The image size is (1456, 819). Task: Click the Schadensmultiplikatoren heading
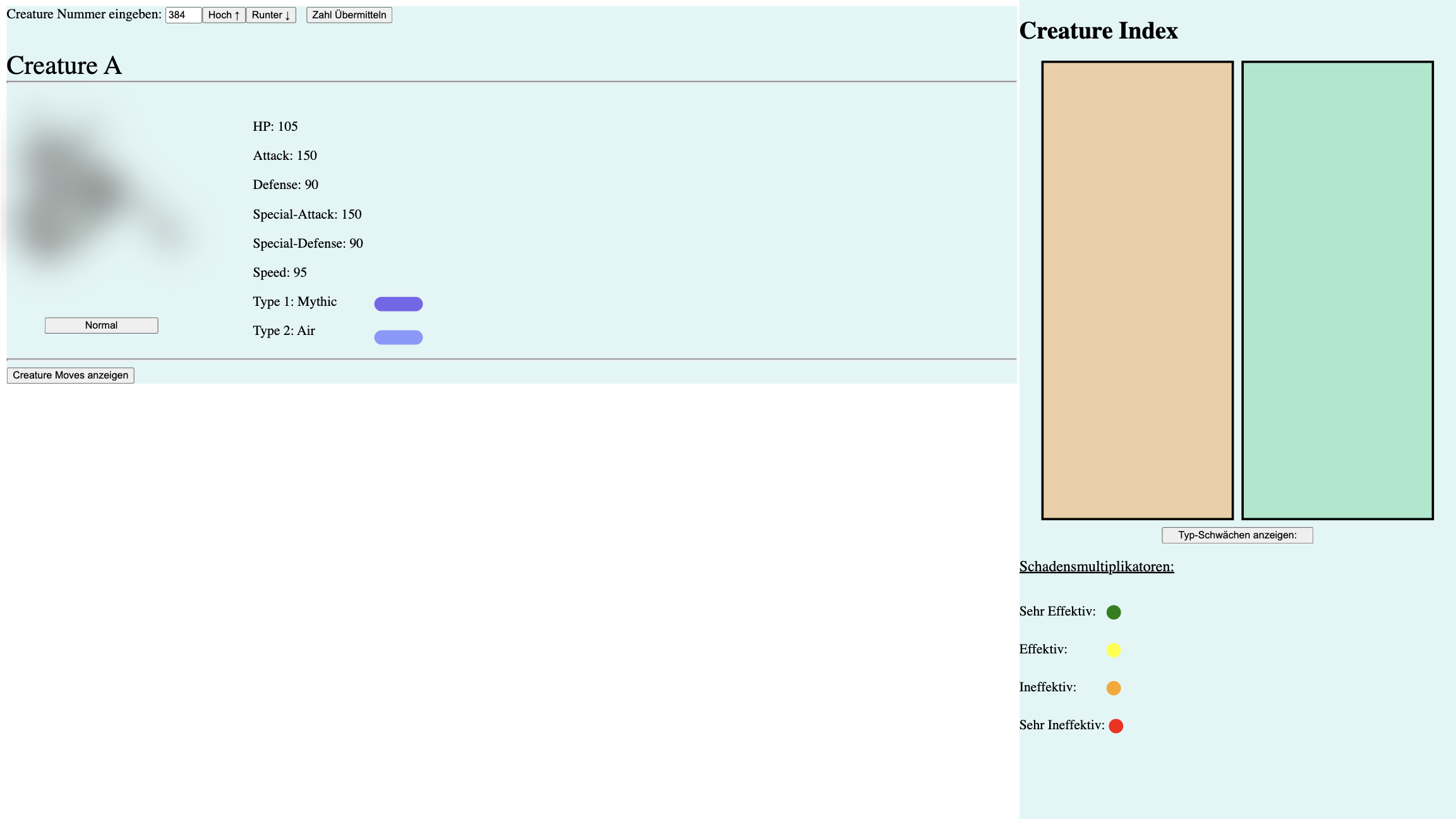(1097, 566)
